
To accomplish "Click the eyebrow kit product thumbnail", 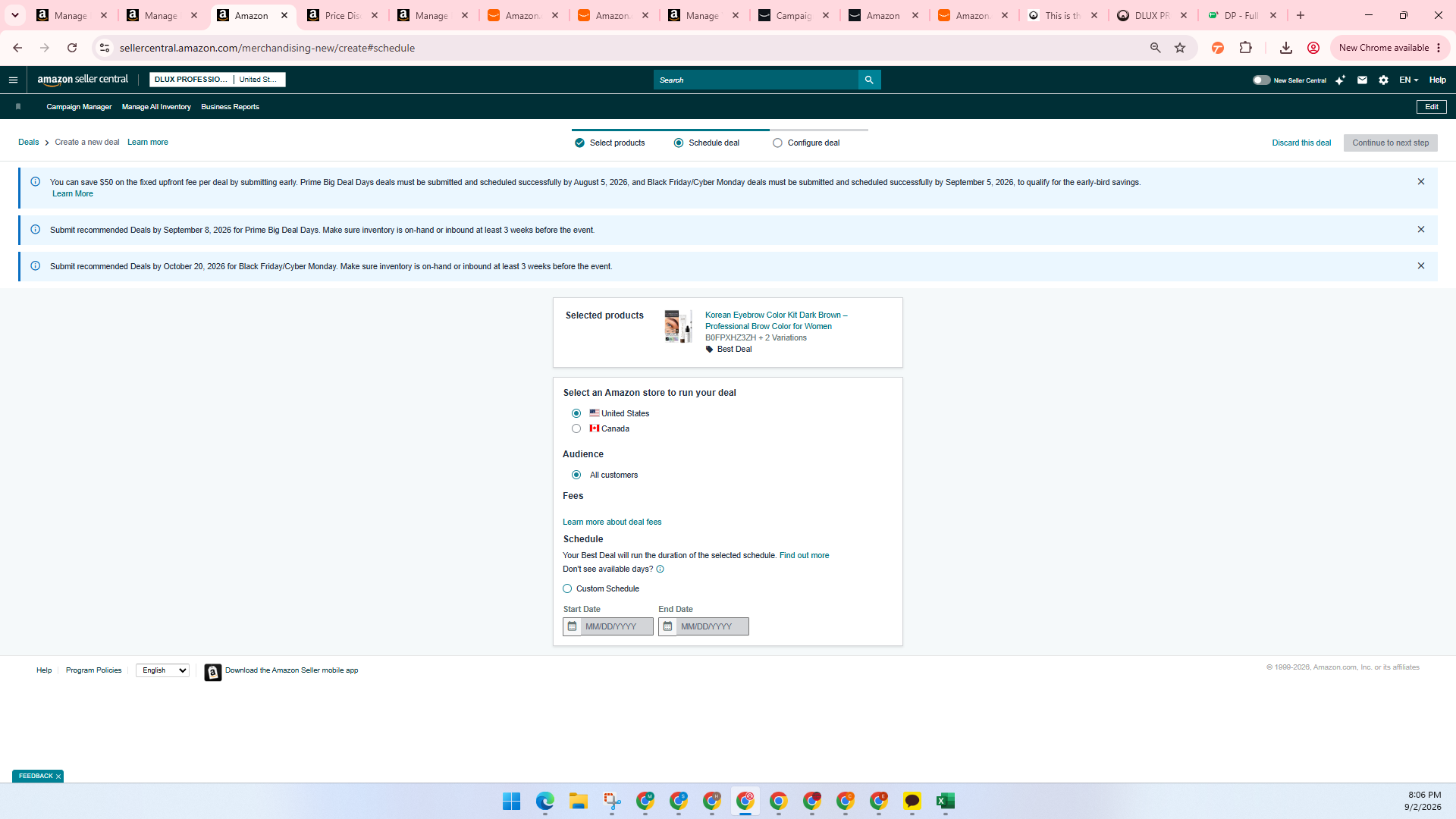I will coord(678,326).
